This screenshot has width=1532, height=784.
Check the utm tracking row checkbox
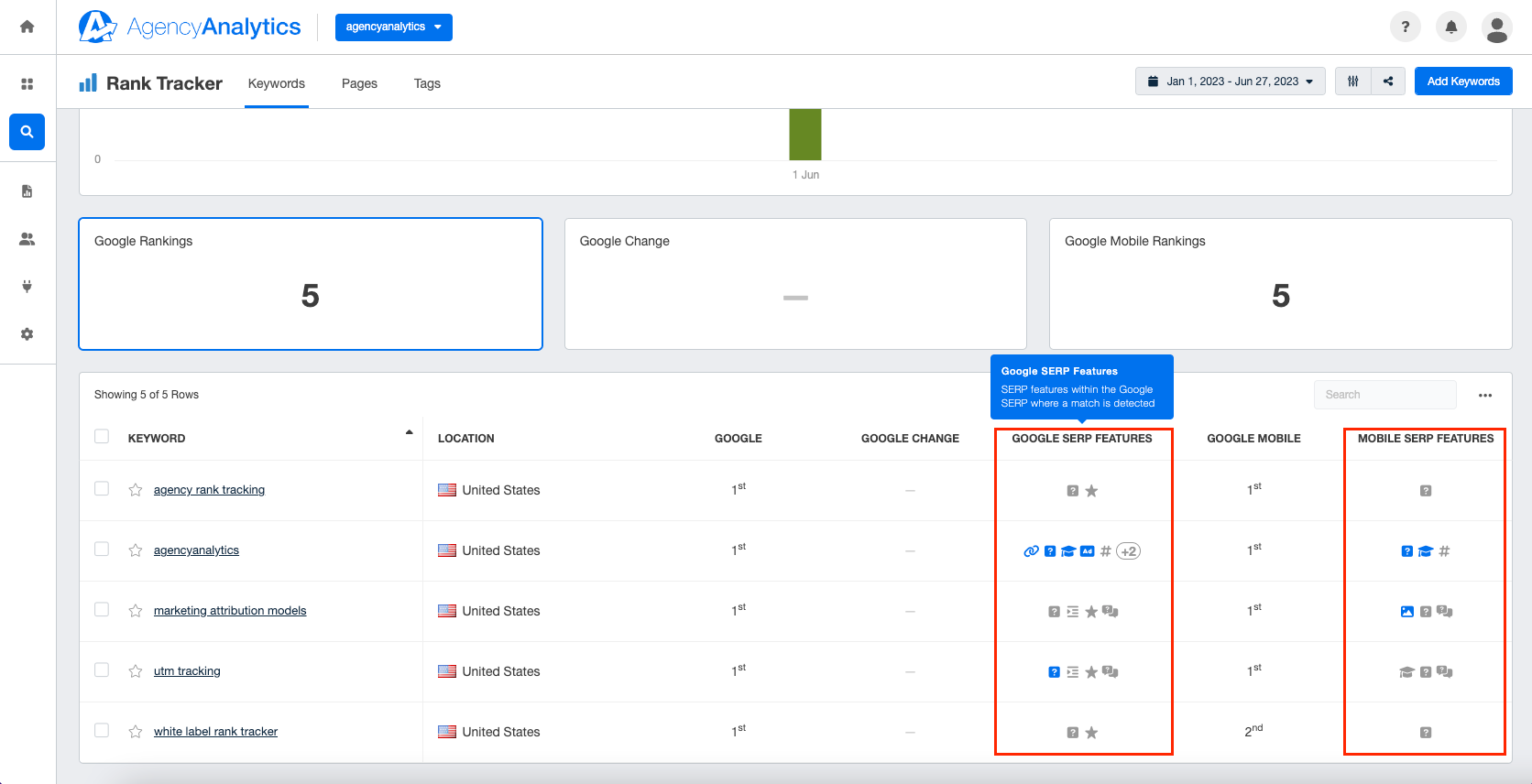102,670
